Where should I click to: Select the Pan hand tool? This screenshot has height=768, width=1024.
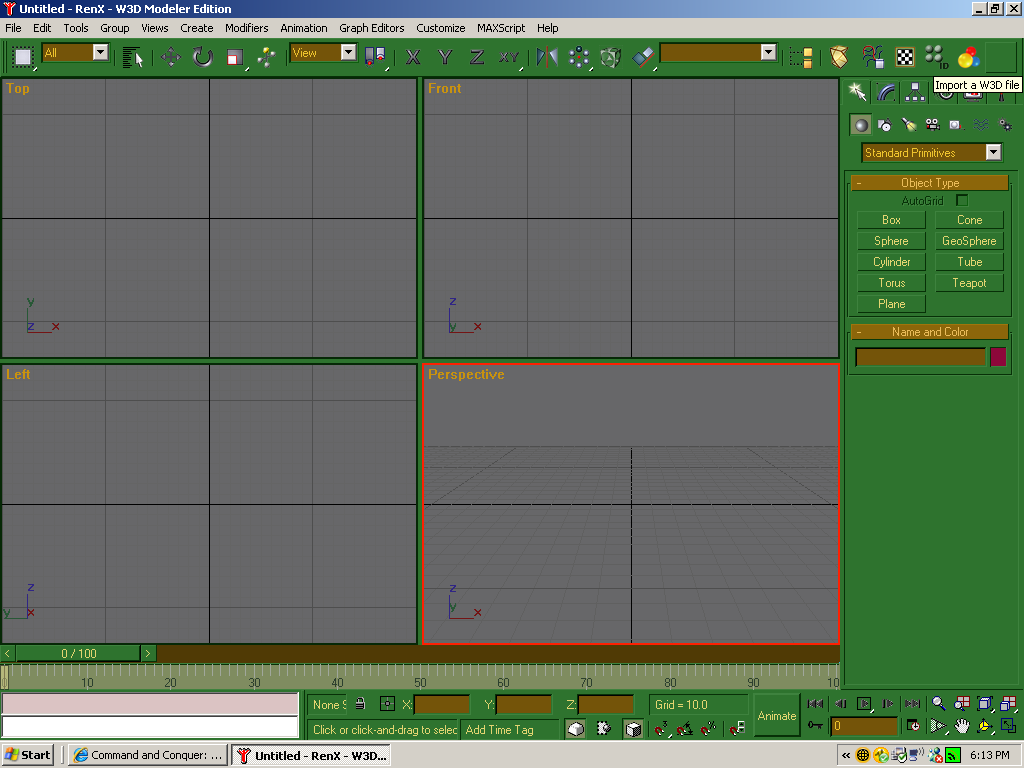point(961,726)
